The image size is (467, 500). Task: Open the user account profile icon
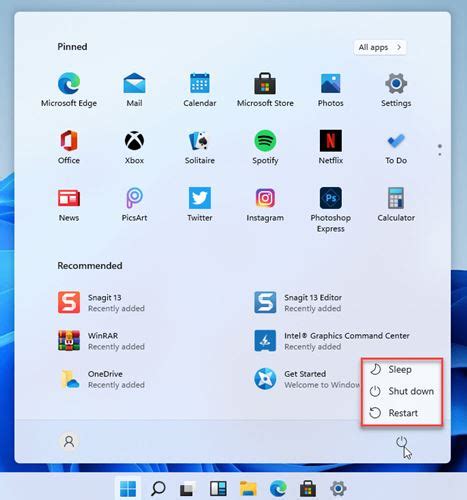tap(69, 441)
